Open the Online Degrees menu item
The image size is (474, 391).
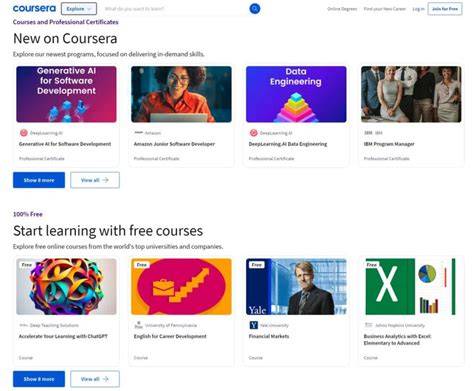(342, 9)
